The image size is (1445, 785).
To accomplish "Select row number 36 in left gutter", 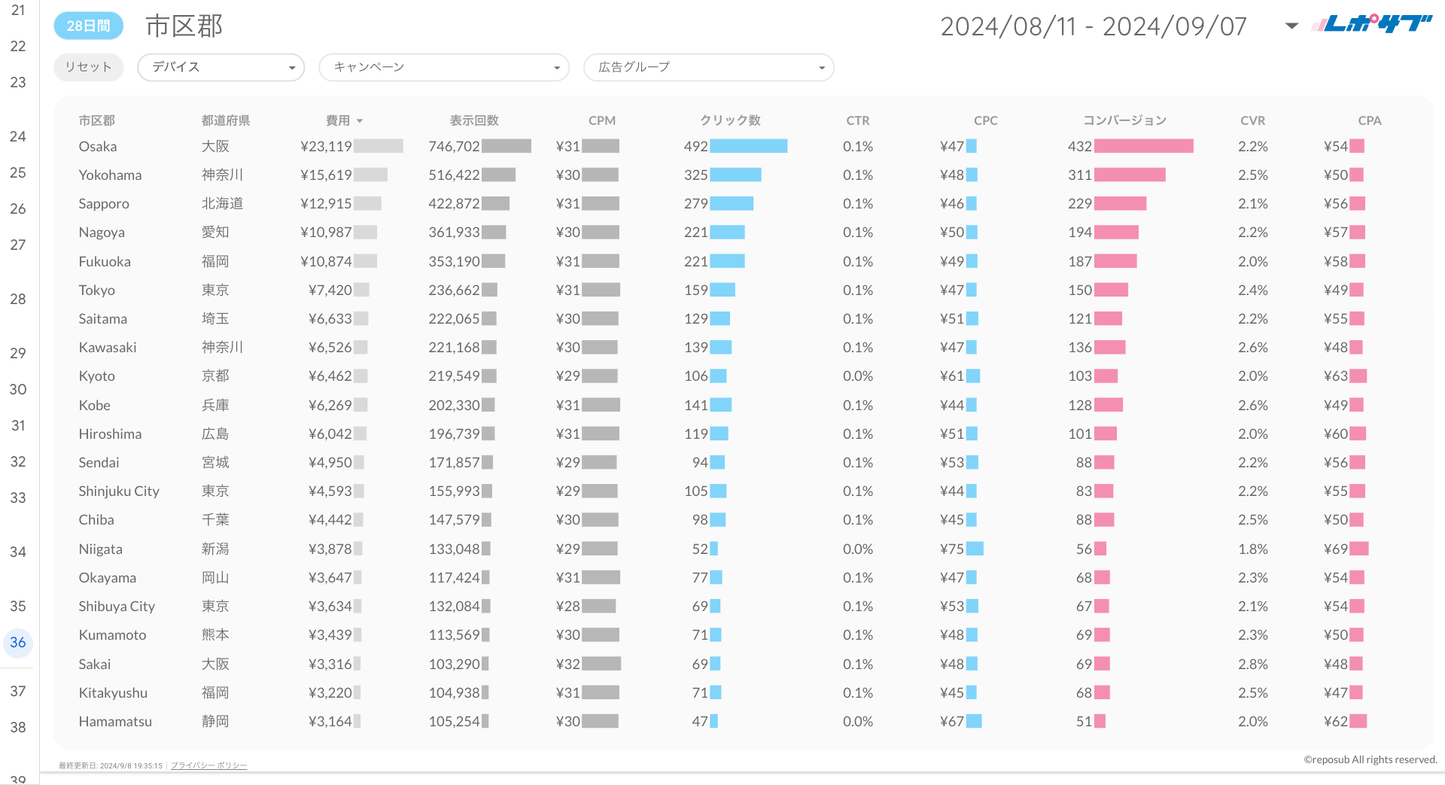I will pos(18,643).
